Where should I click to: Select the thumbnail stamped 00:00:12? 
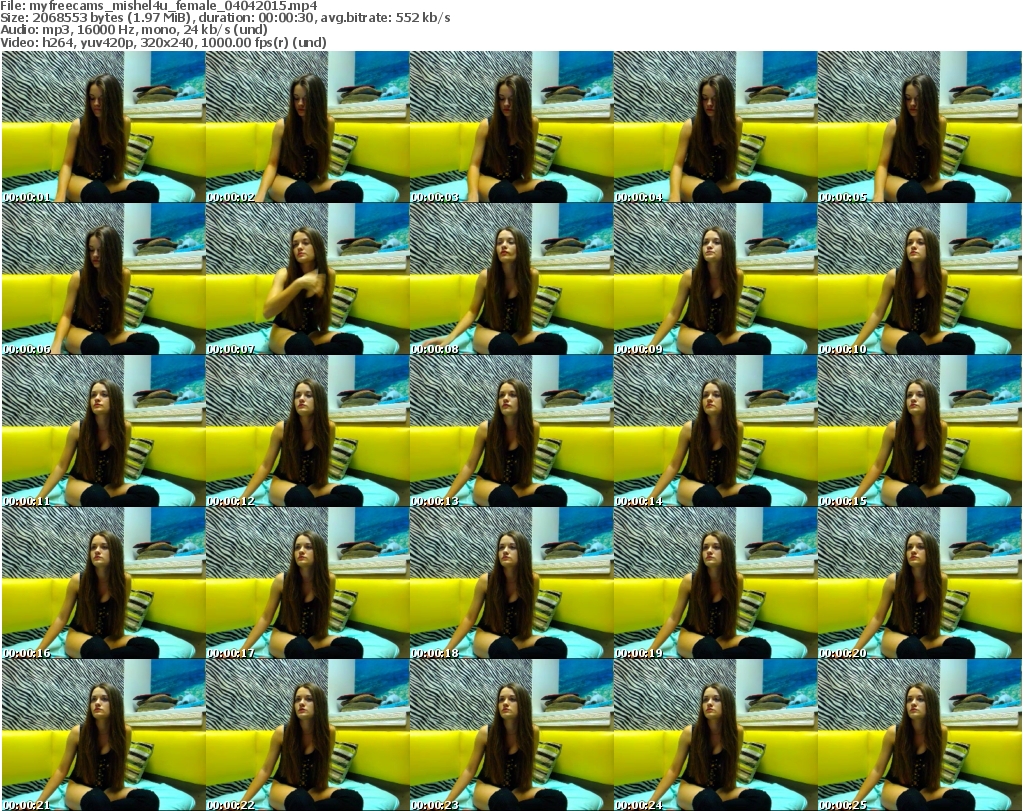coord(308,431)
